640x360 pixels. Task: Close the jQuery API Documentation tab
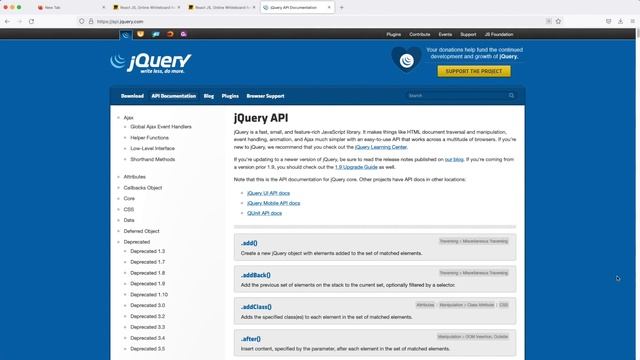click(x=329, y=7)
